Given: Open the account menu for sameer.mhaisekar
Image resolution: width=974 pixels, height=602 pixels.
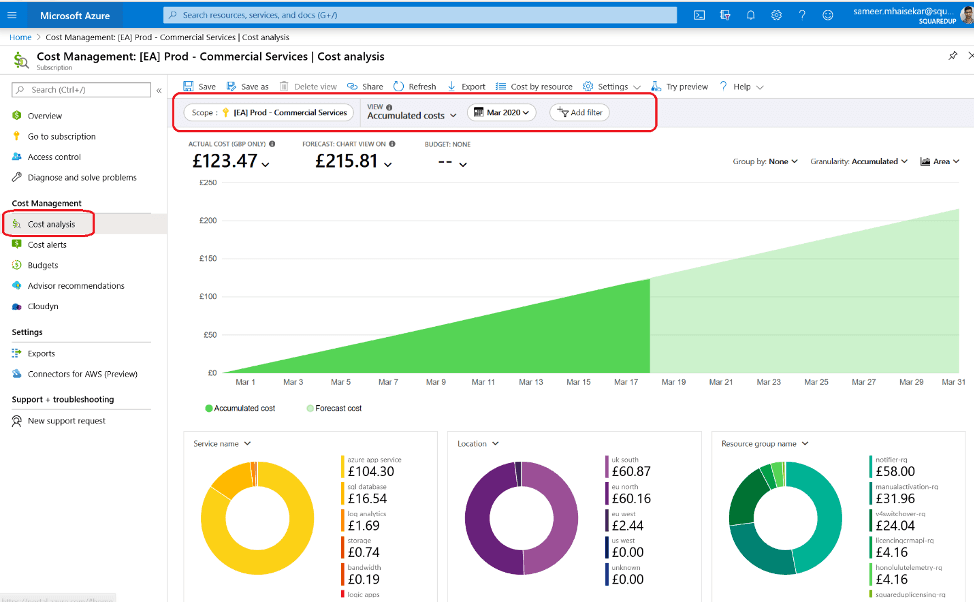Looking at the screenshot, I should [x=912, y=15].
